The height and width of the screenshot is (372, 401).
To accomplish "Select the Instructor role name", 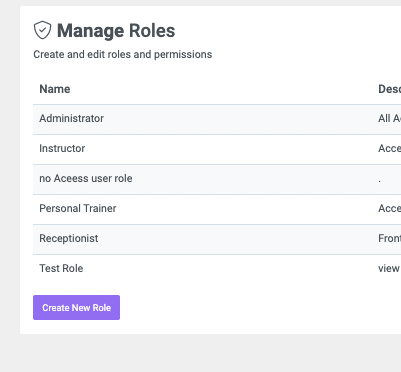I will point(62,148).
